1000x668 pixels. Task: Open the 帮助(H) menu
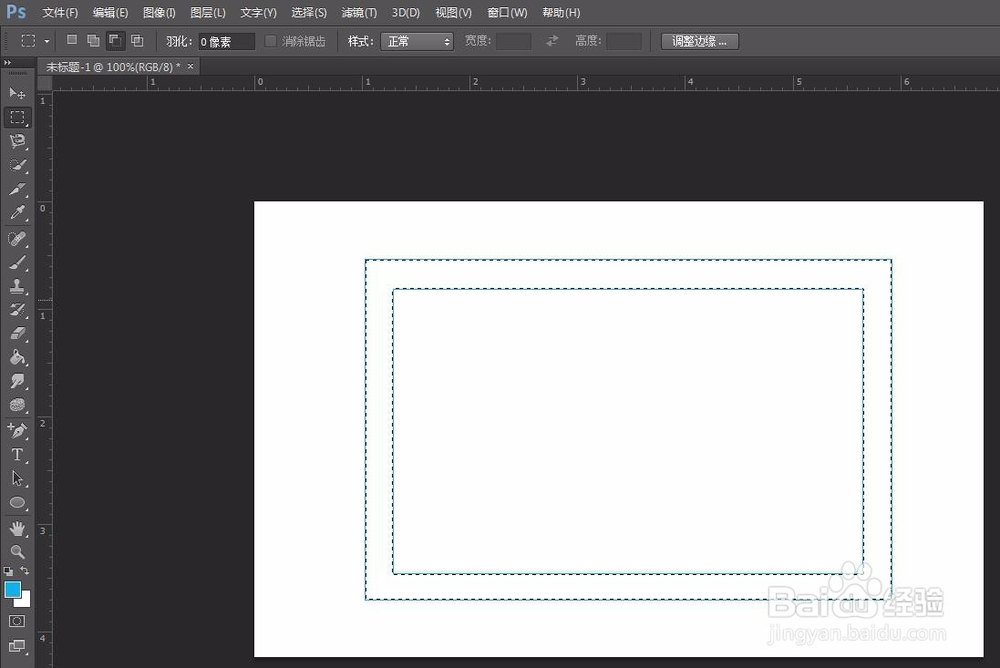[x=561, y=13]
